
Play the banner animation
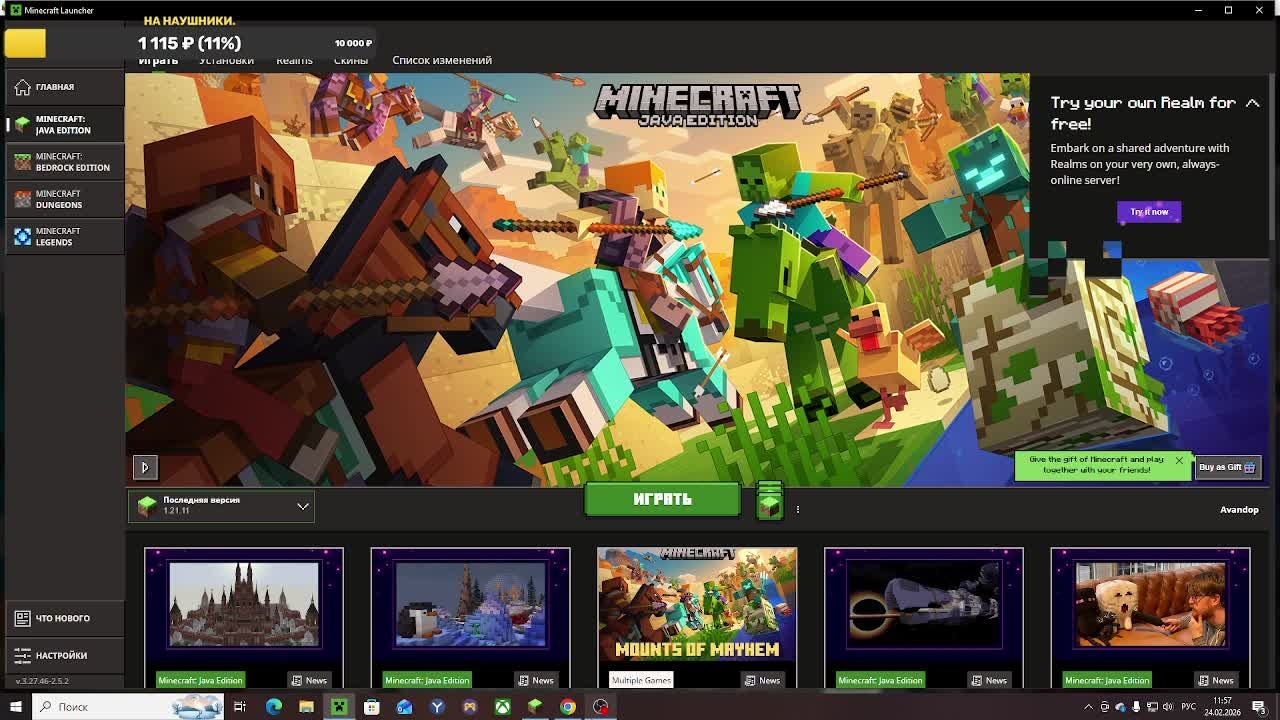[x=144, y=467]
